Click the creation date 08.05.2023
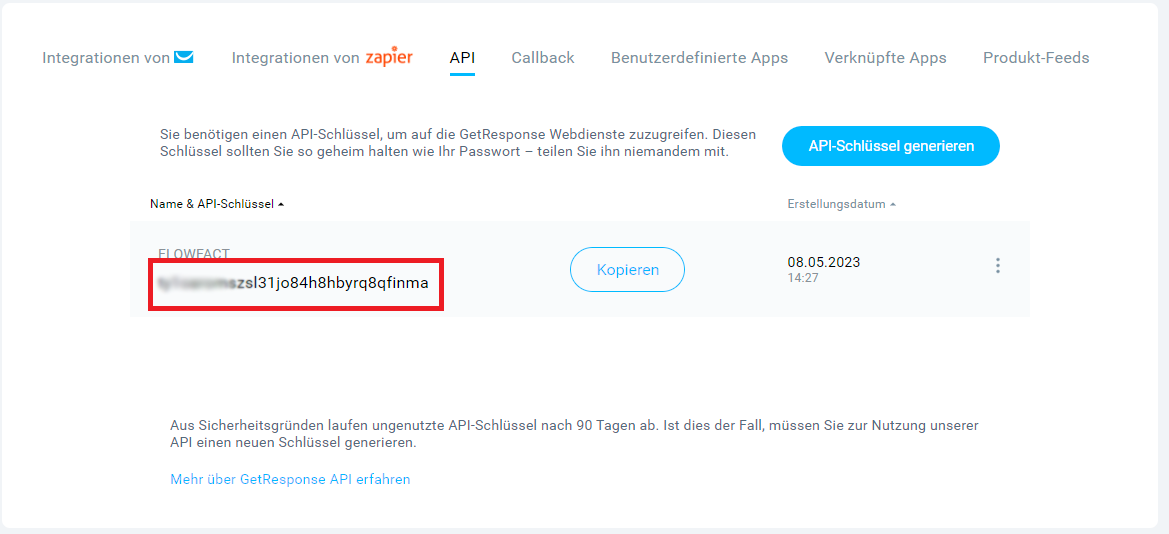The height and width of the screenshot is (534, 1169). click(824, 262)
